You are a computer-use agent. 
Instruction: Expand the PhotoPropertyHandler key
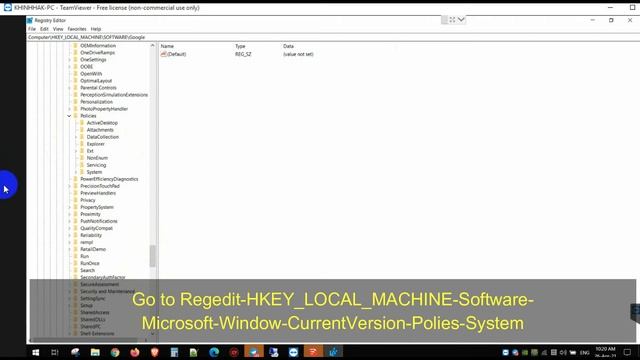point(69,109)
